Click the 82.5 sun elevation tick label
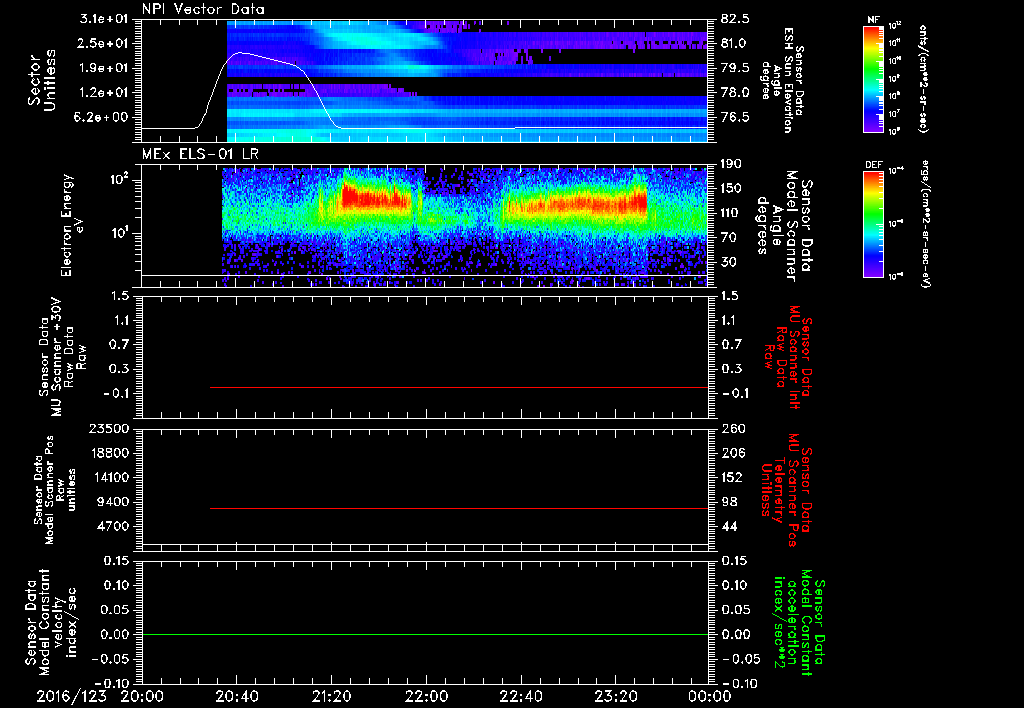Image resolution: width=1024 pixels, height=708 pixels. [x=735, y=19]
